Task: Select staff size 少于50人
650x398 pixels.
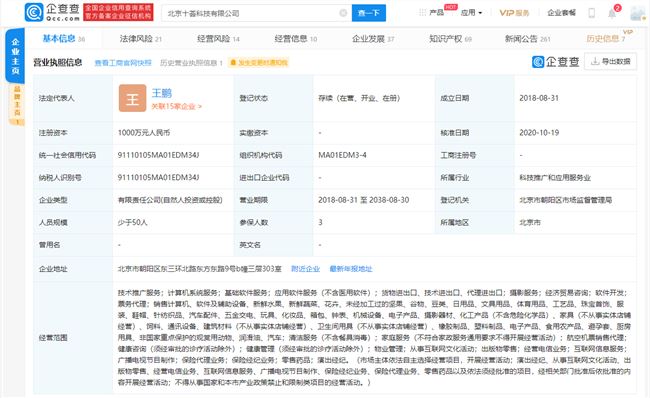Action: click(x=133, y=222)
